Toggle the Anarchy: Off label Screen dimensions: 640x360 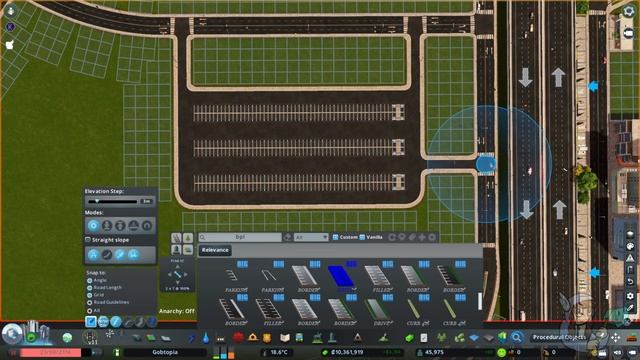coord(177,311)
